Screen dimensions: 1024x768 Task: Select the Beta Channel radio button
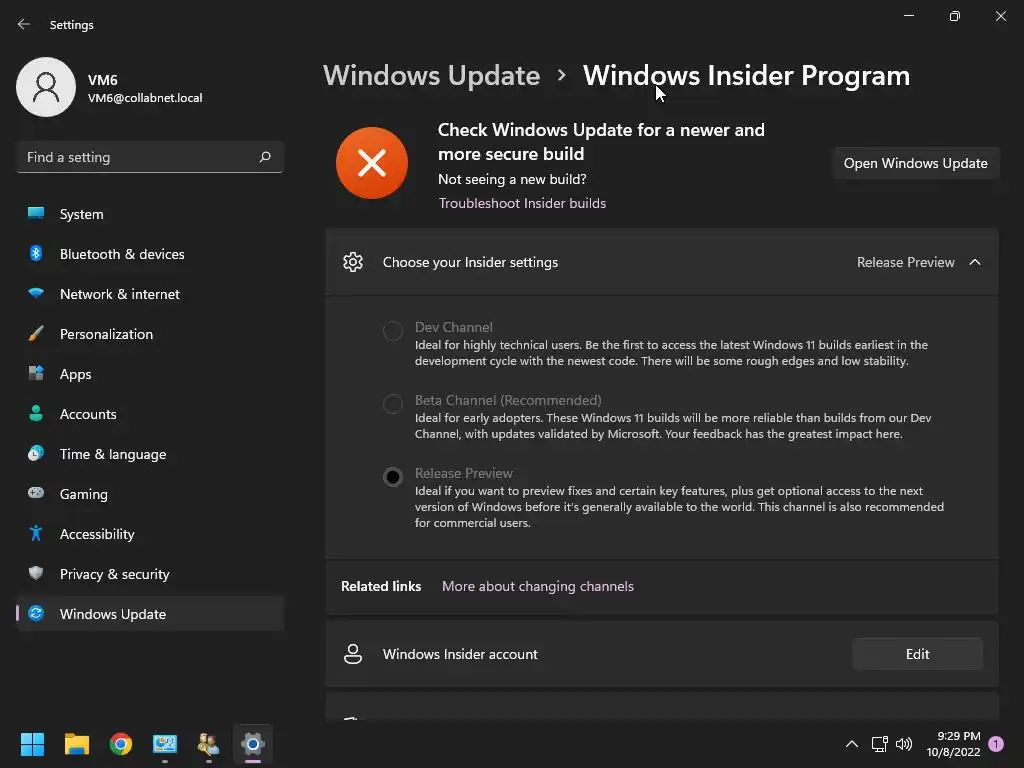point(392,404)
